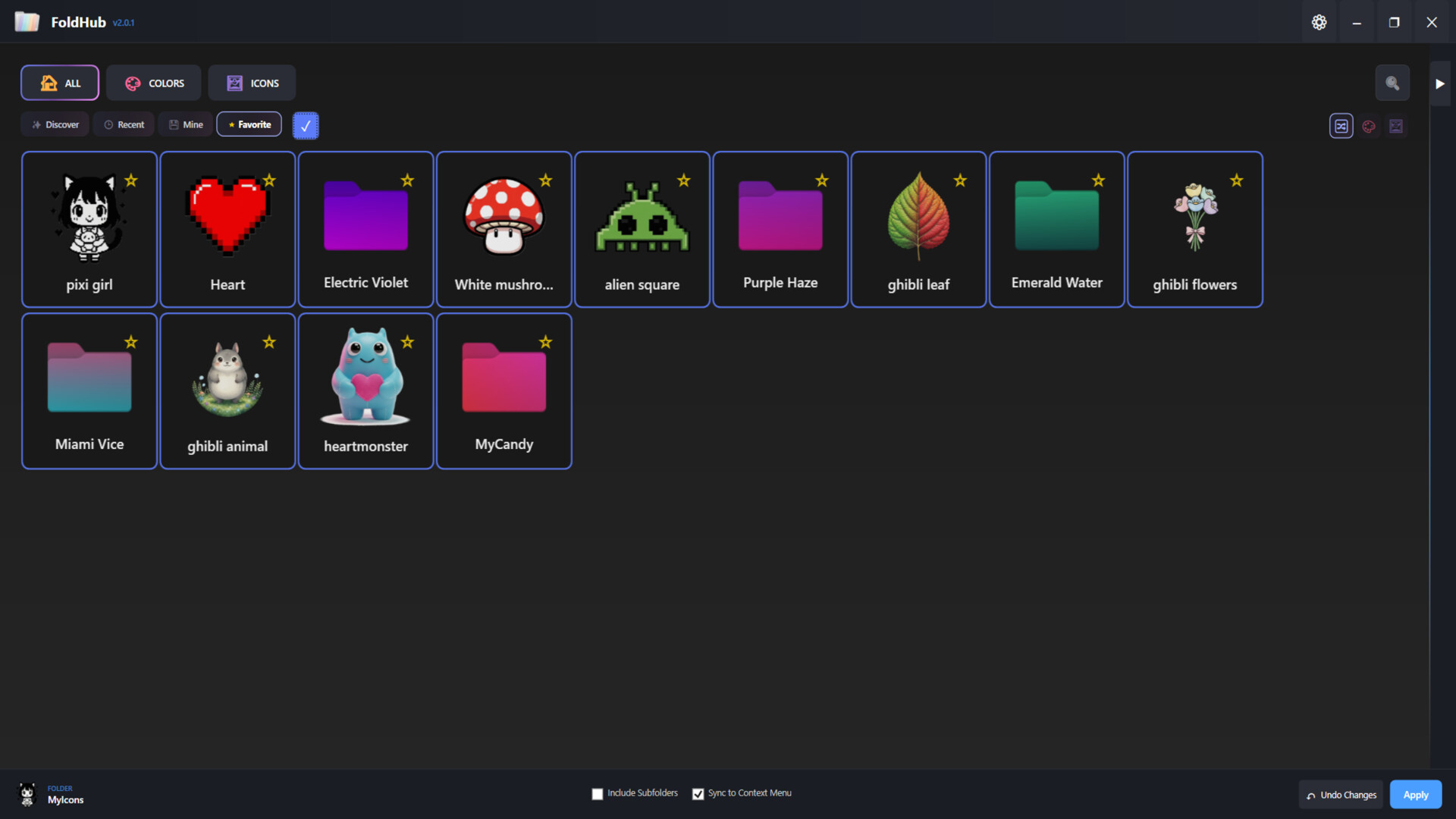This screenshot has width=1456, height=819.
Task: Switch to the COLORS tab
Action: (154, 83)
